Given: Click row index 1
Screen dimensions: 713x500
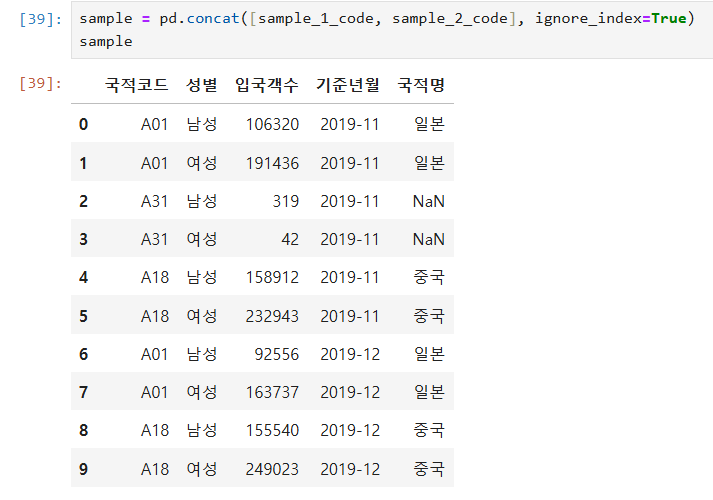Looking at the screenshot, I should 83,163.
